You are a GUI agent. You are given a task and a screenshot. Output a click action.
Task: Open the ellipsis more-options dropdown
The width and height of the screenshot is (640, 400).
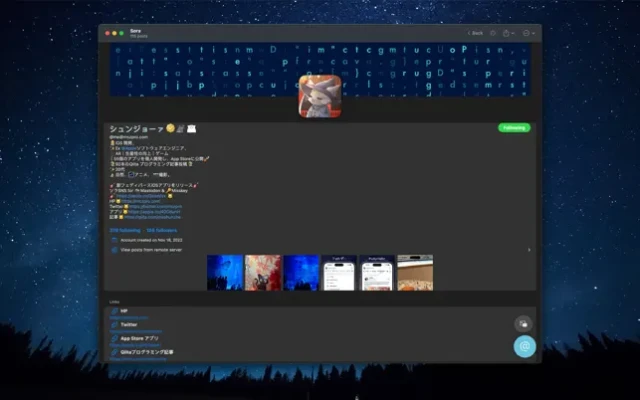click(529, 33)
